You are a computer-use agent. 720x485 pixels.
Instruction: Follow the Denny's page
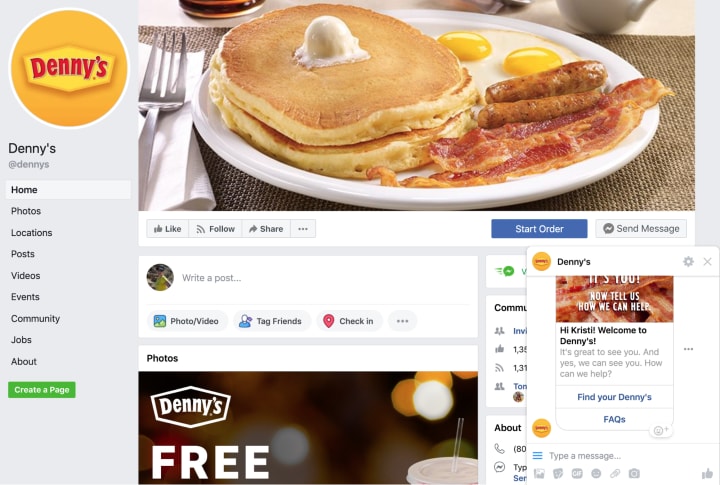pyautogui.click(x=215, y=229)
